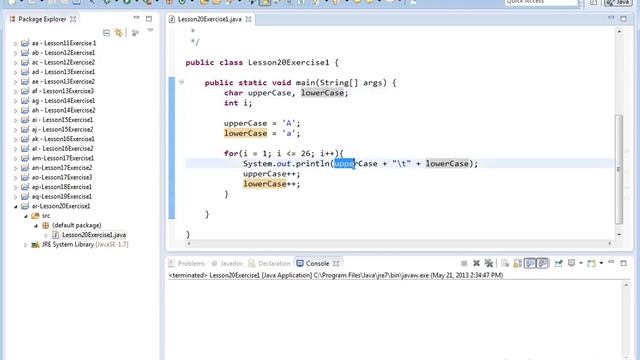Expand the ab - Lesson12Exercise1 project
Screen dimensions: 640x360
16,53
